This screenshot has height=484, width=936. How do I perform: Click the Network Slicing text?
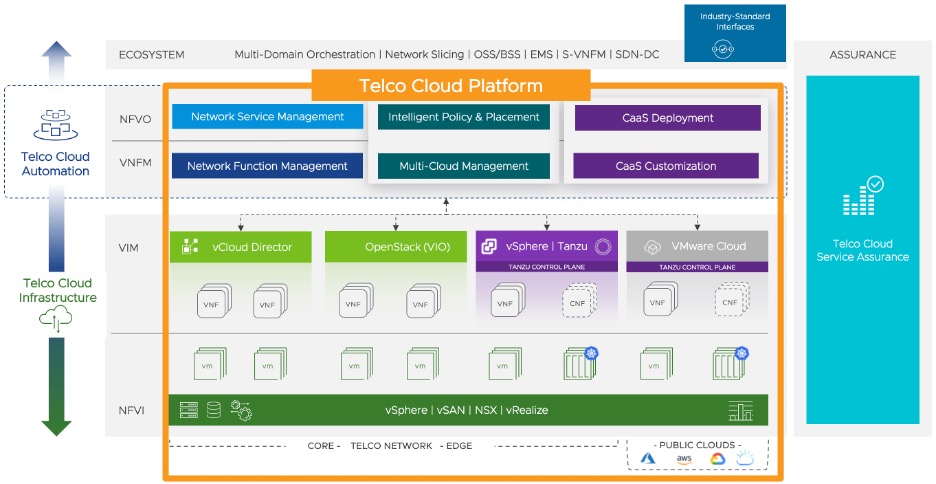(x=424, y=54)
